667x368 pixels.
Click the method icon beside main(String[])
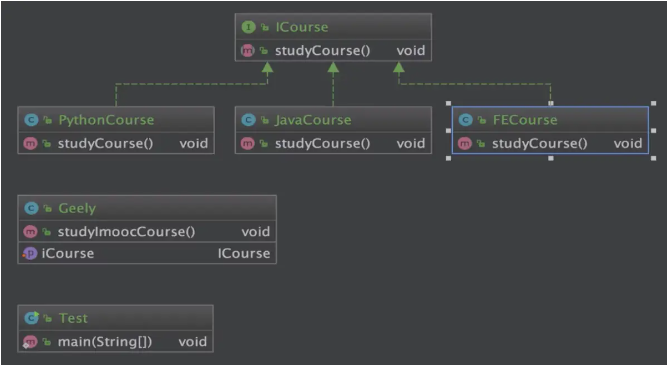click(30, 342)
